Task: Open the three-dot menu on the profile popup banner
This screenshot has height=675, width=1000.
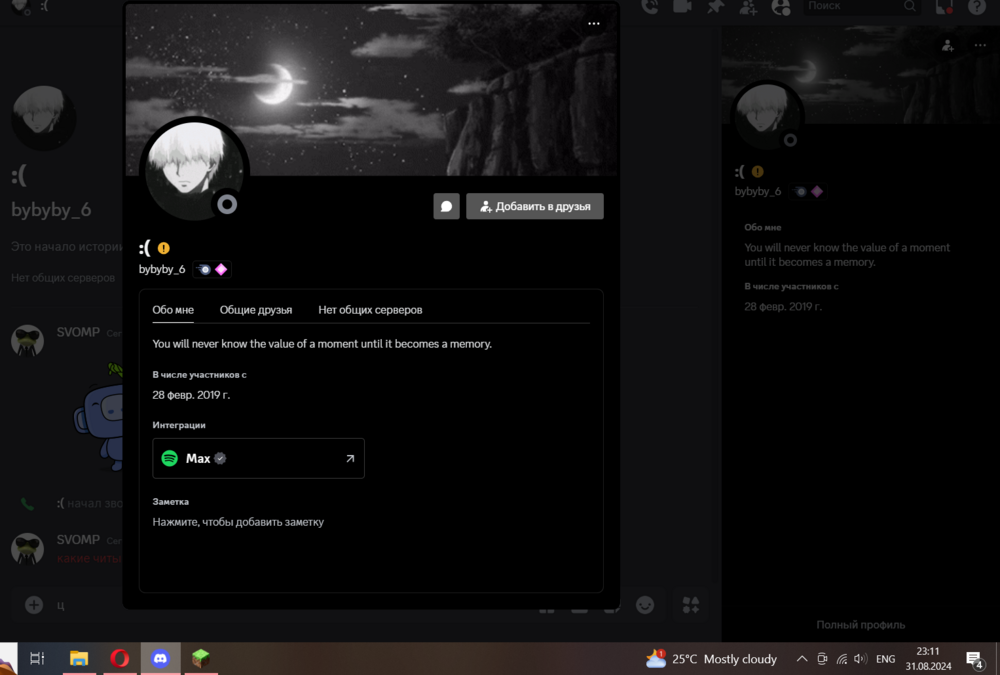Action: [594, 24]
